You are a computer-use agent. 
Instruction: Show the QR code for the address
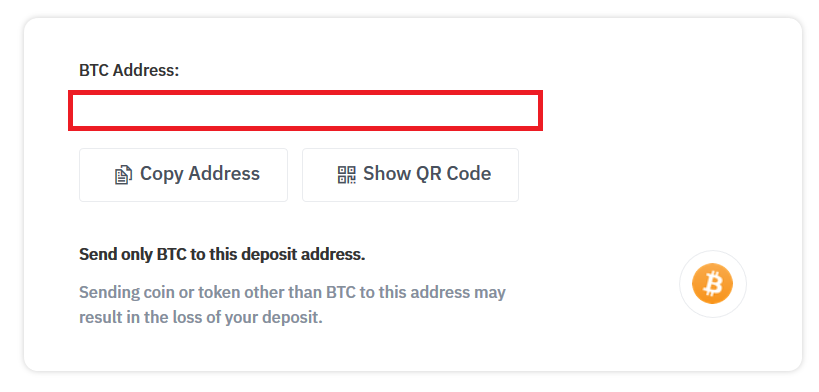pyautogui.click(x=411, y=175)
